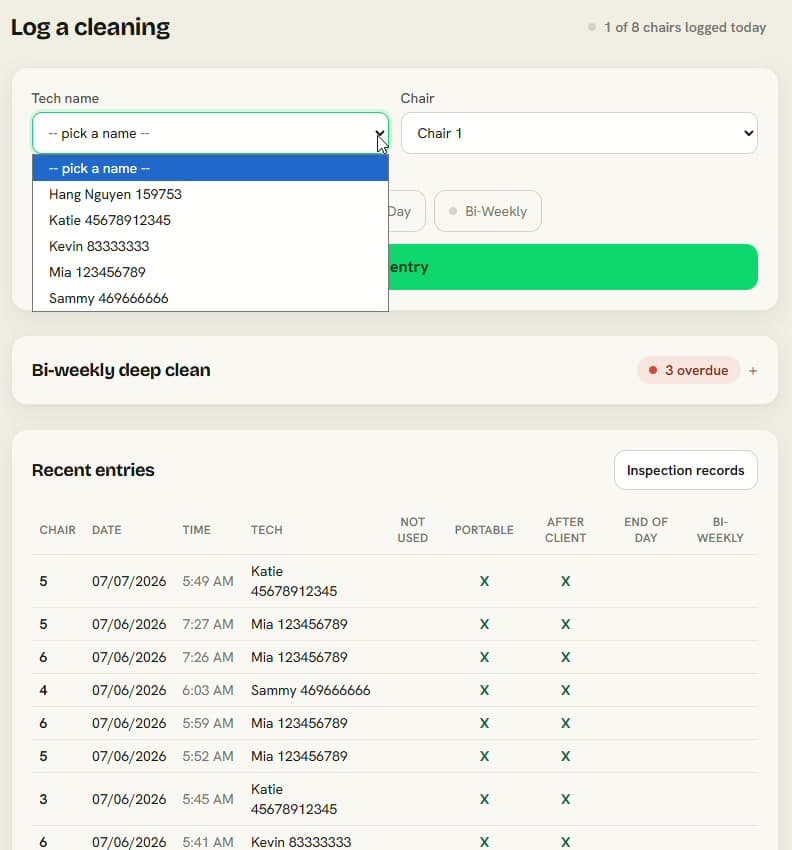Click the PORTABLE column header
Screen dimensions: 792x850
click(x=484, y=530)
